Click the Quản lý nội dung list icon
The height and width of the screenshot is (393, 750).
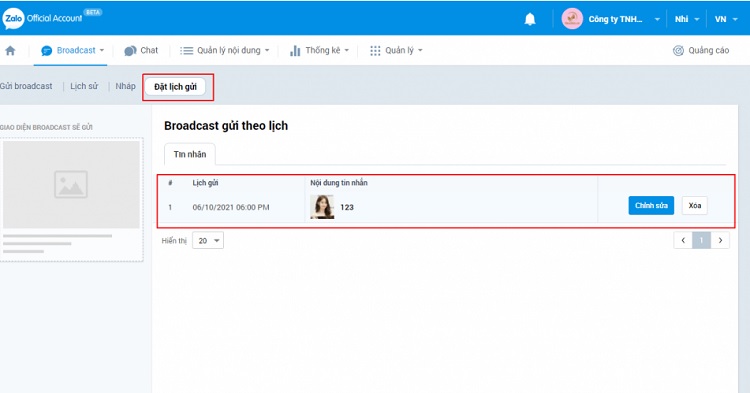(187, 51)
